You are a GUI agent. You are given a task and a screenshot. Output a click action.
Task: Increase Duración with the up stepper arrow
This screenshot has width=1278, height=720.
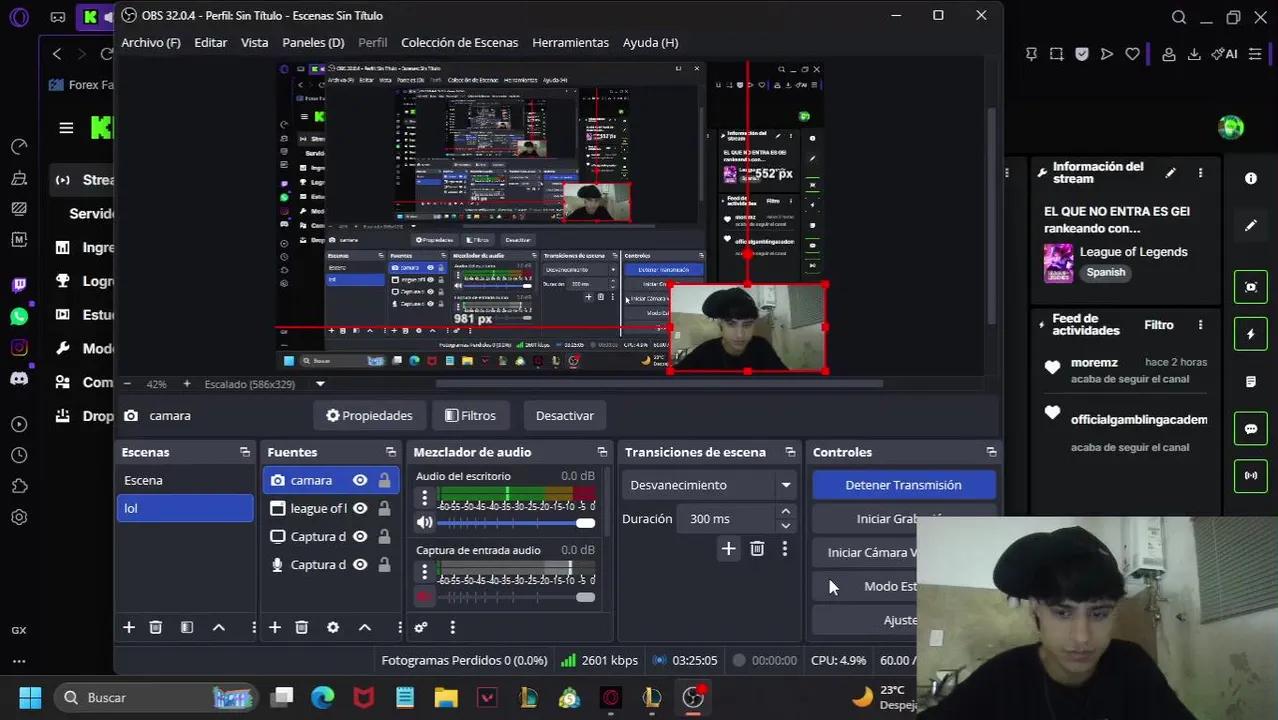(x=786, y=512)
